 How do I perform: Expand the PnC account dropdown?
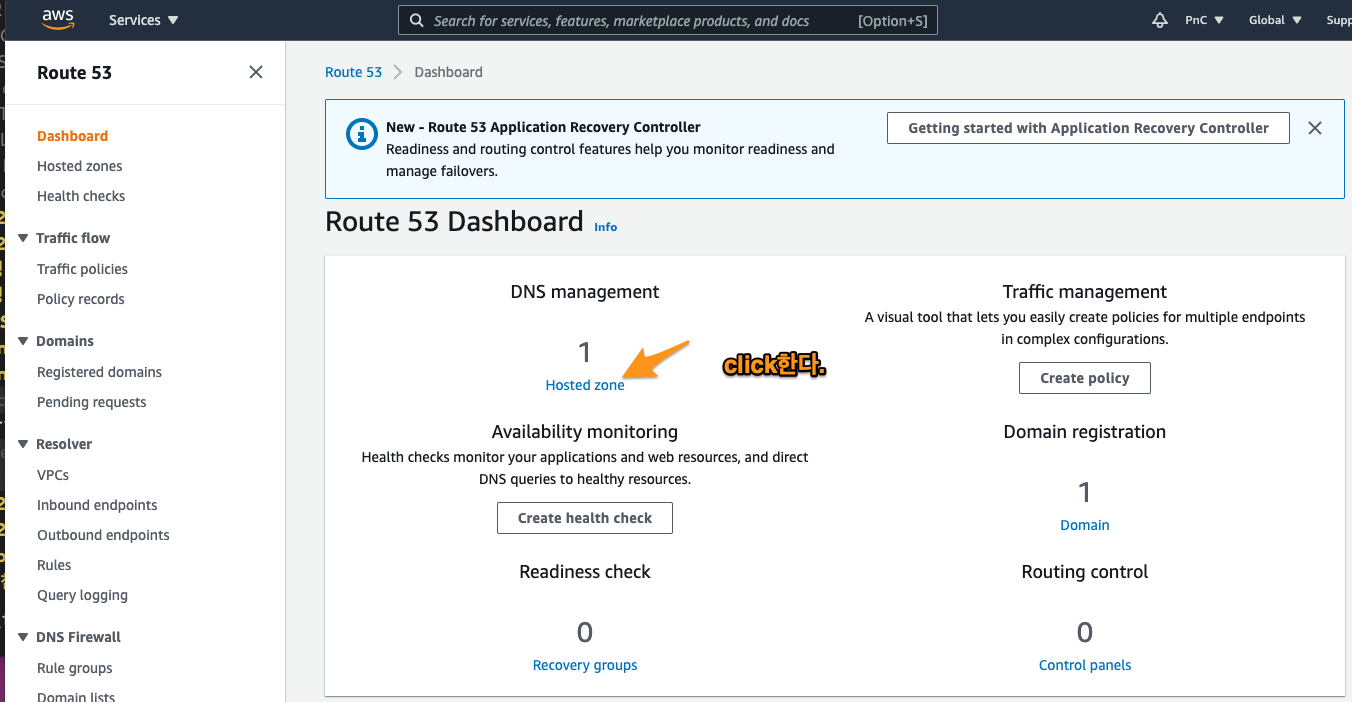coord(1204,20)
